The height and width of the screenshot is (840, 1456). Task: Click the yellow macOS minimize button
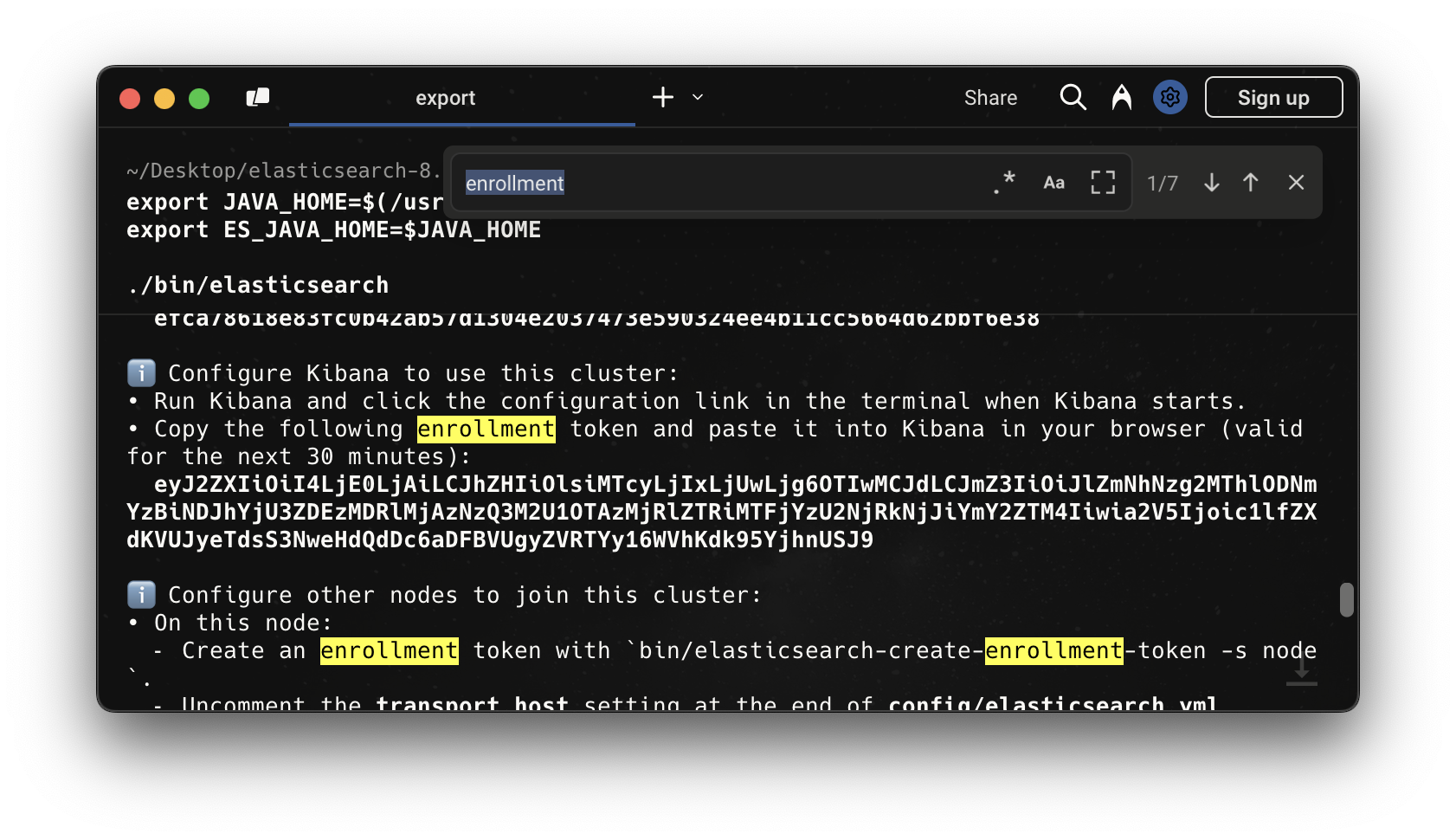click(x=164, y=99)
